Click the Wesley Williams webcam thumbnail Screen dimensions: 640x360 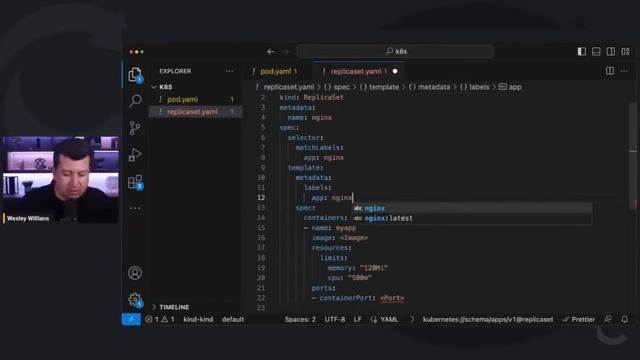tap(61, 180)
